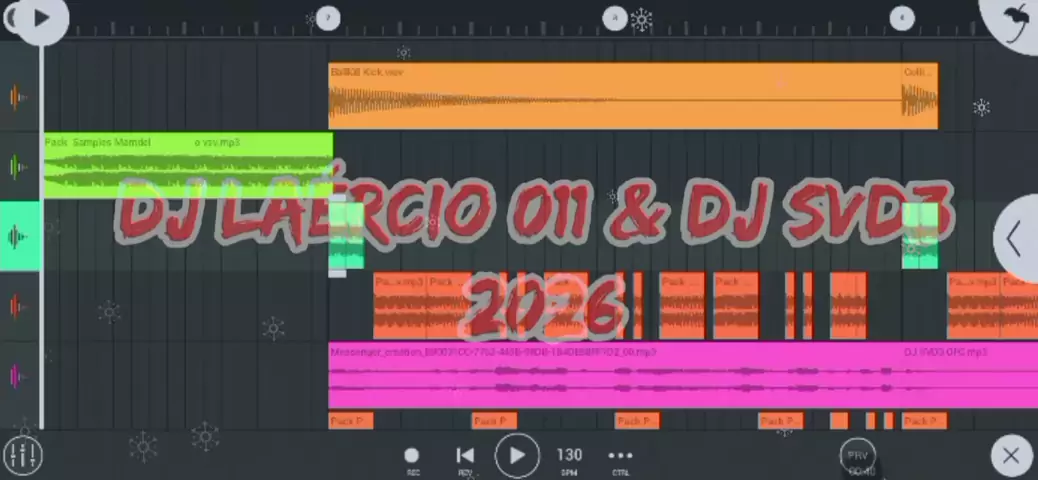Image resolution: width=1038 pixels, height=480 pixels.
Task: Start playback with the bottom play button
Action: (x=516, y=456)
